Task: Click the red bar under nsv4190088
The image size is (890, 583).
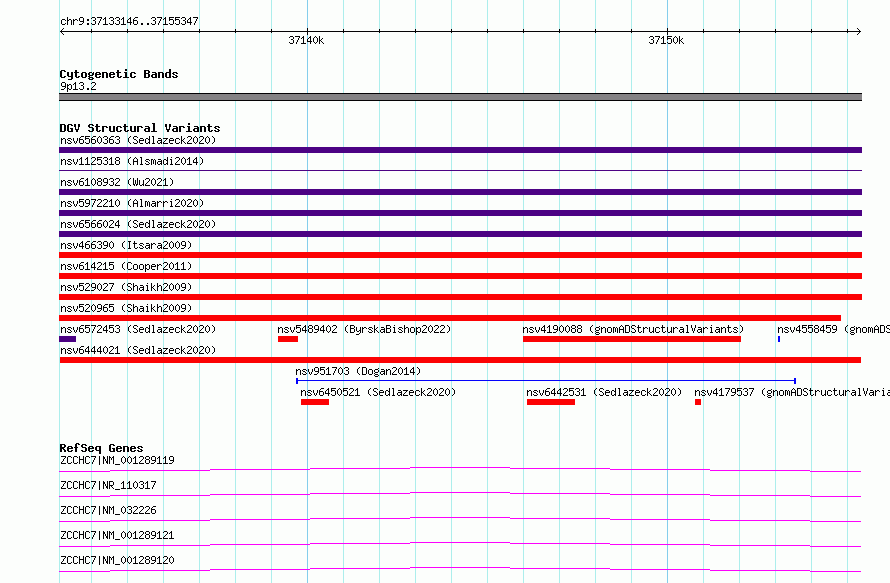Action: [x=632, y=339]
